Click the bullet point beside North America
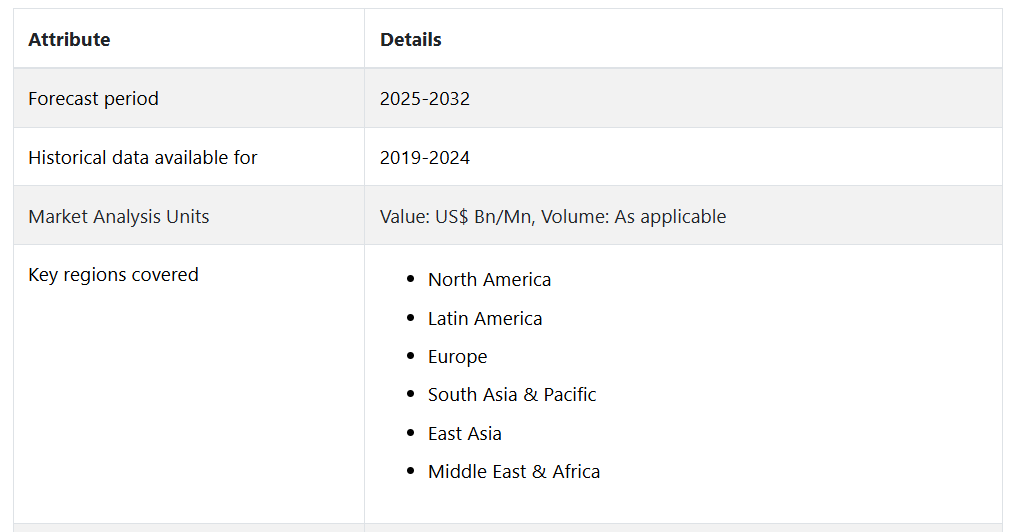 [410, 280]
